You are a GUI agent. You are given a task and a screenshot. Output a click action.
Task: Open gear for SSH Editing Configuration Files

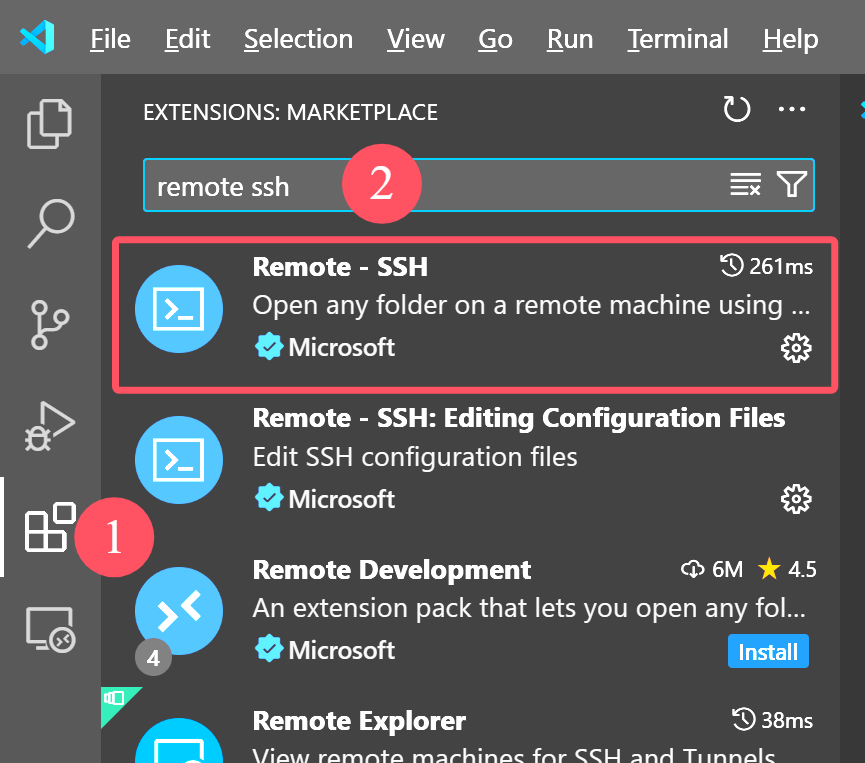click(796, 498)
